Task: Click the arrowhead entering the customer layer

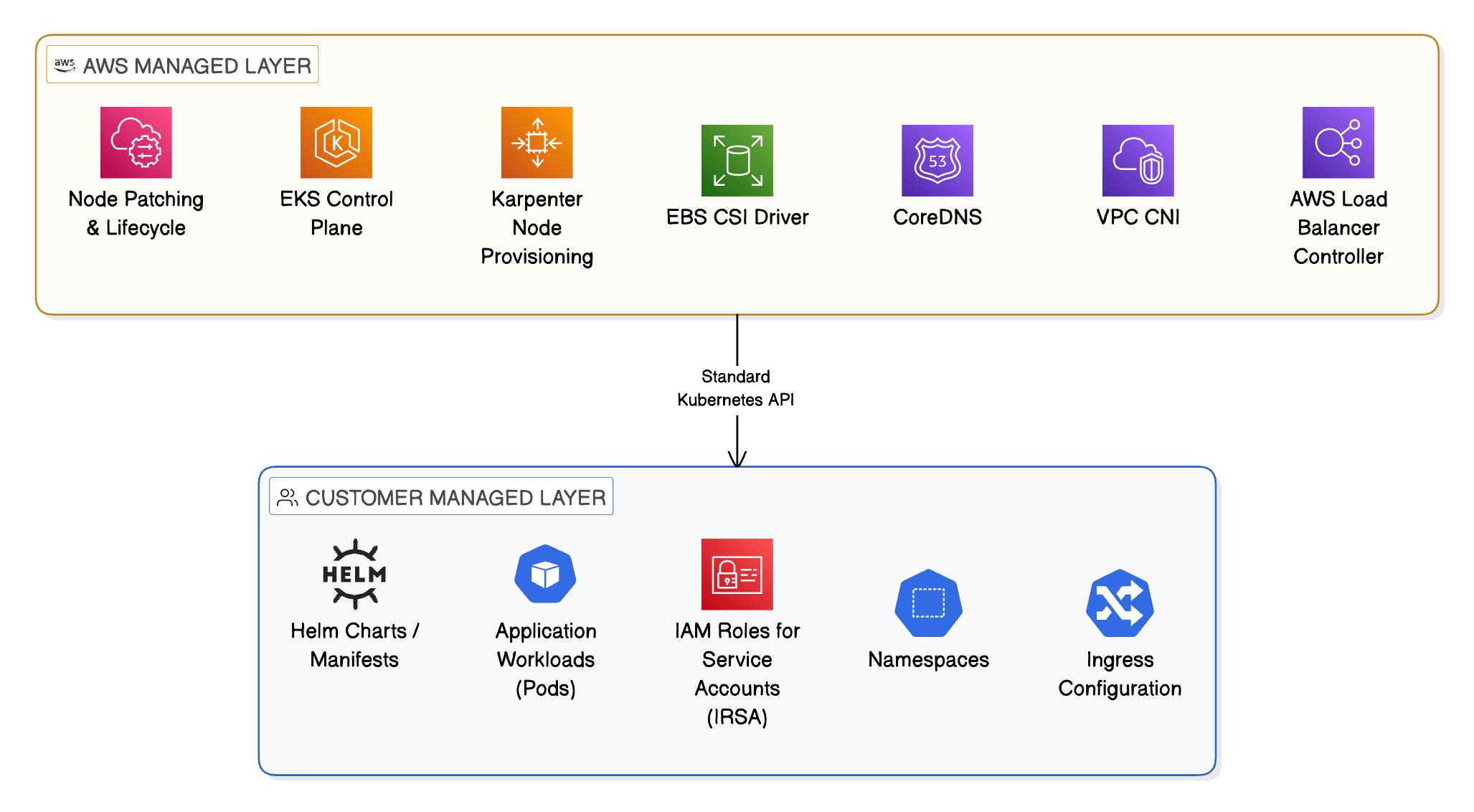Action: tap(737, 459)
